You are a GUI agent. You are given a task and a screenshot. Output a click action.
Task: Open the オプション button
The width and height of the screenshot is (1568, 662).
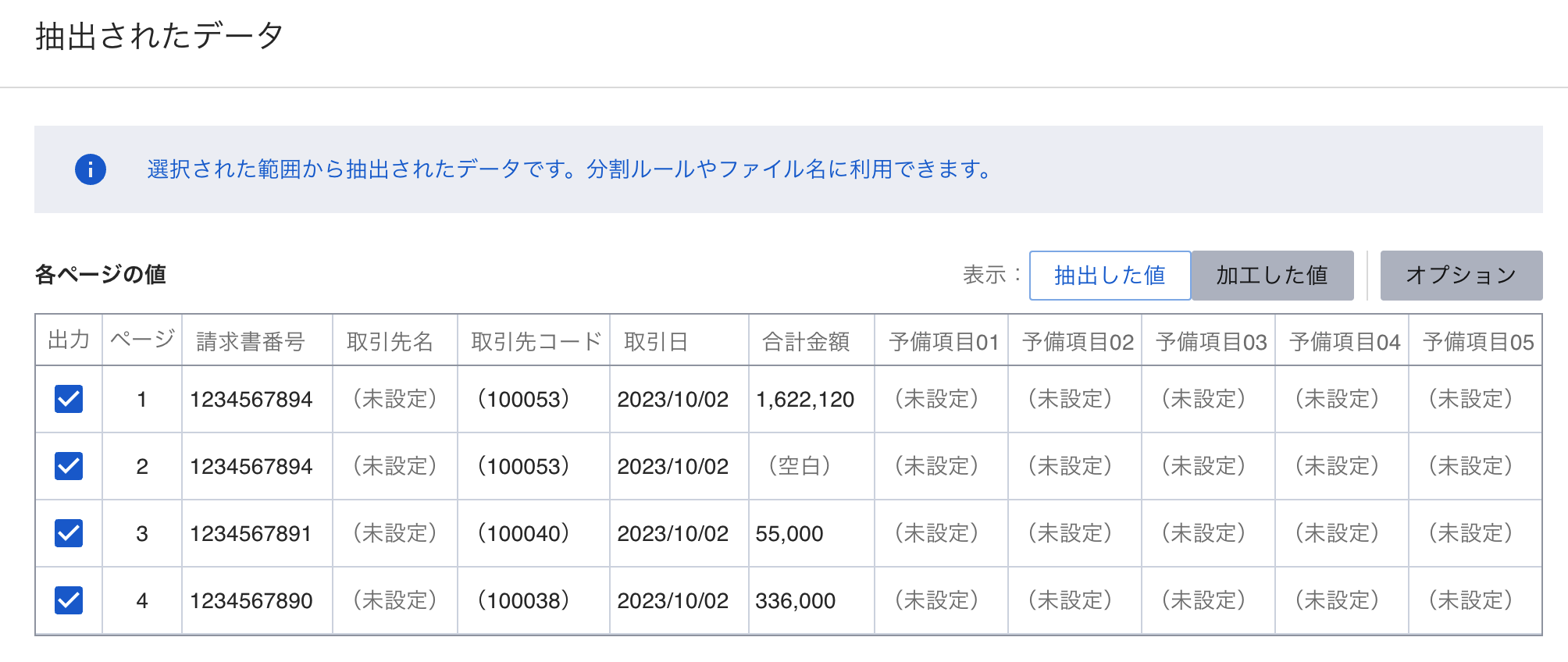tap(1461, 276)
